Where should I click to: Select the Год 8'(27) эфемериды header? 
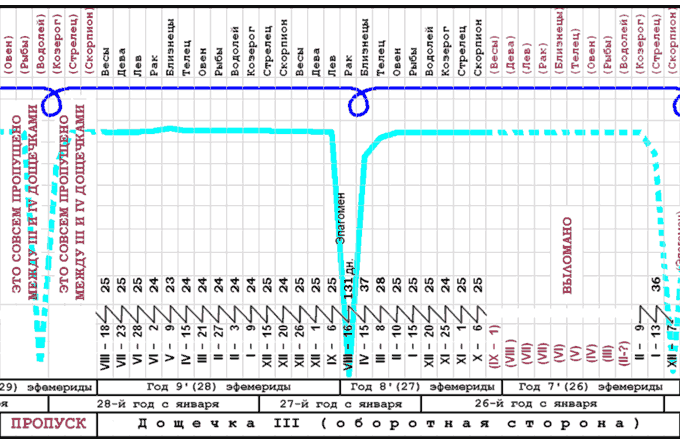419,385
